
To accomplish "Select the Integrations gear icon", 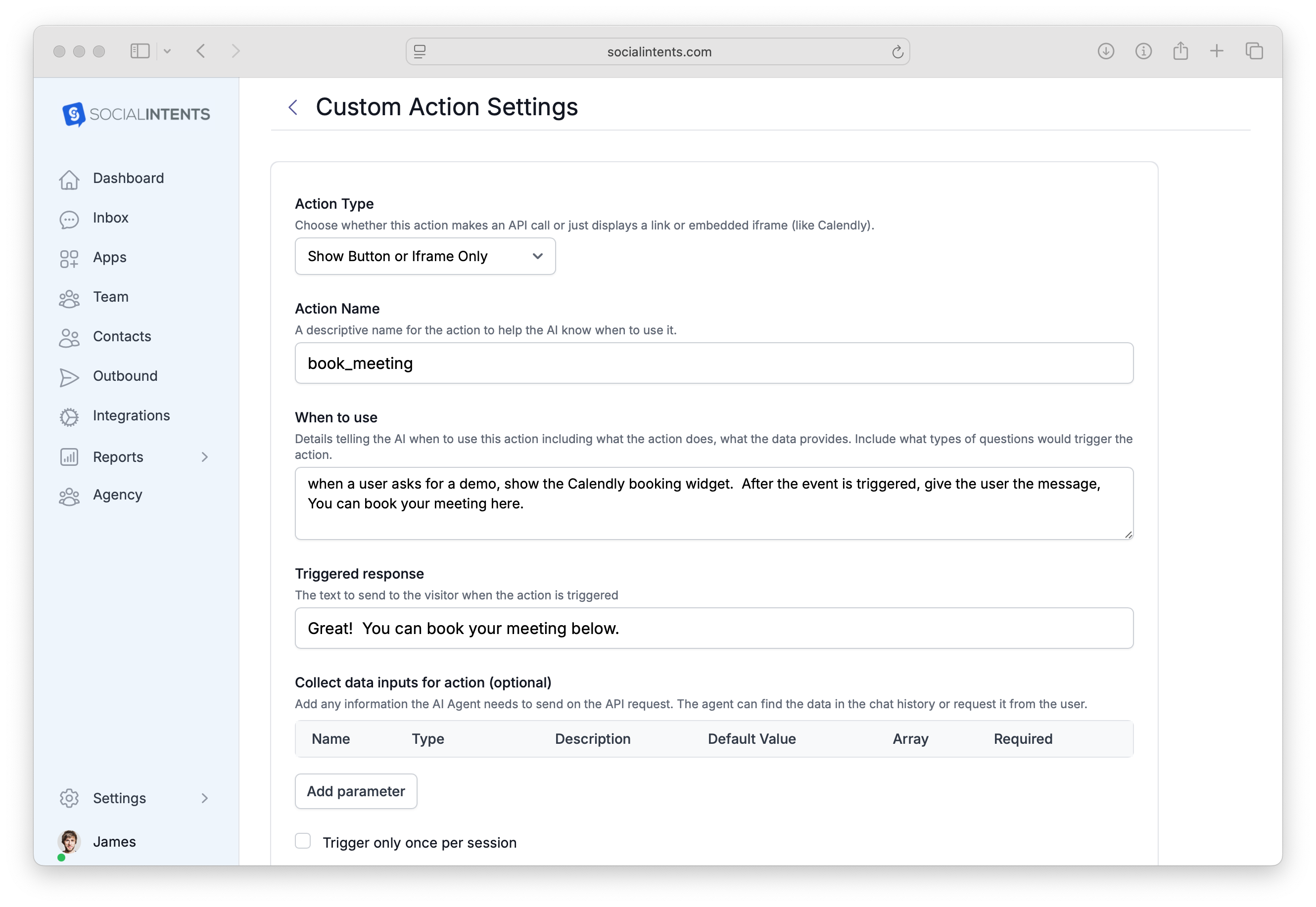I will [x=69, y=417].
